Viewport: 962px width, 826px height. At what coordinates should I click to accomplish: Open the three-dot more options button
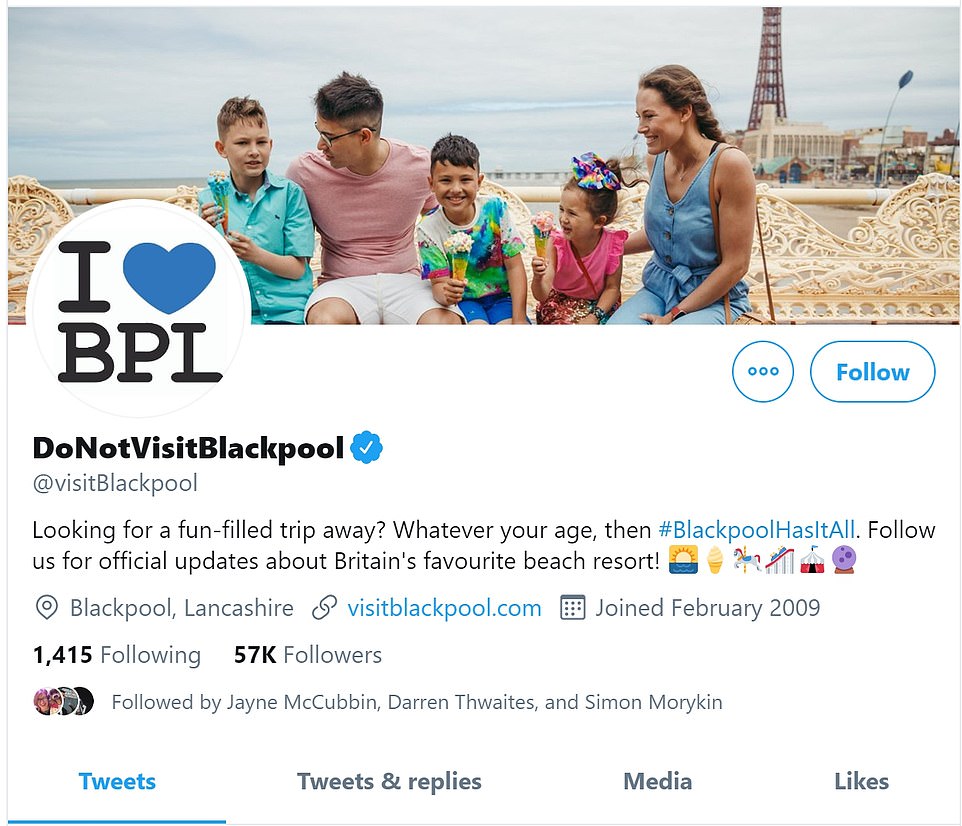(762, 372)
